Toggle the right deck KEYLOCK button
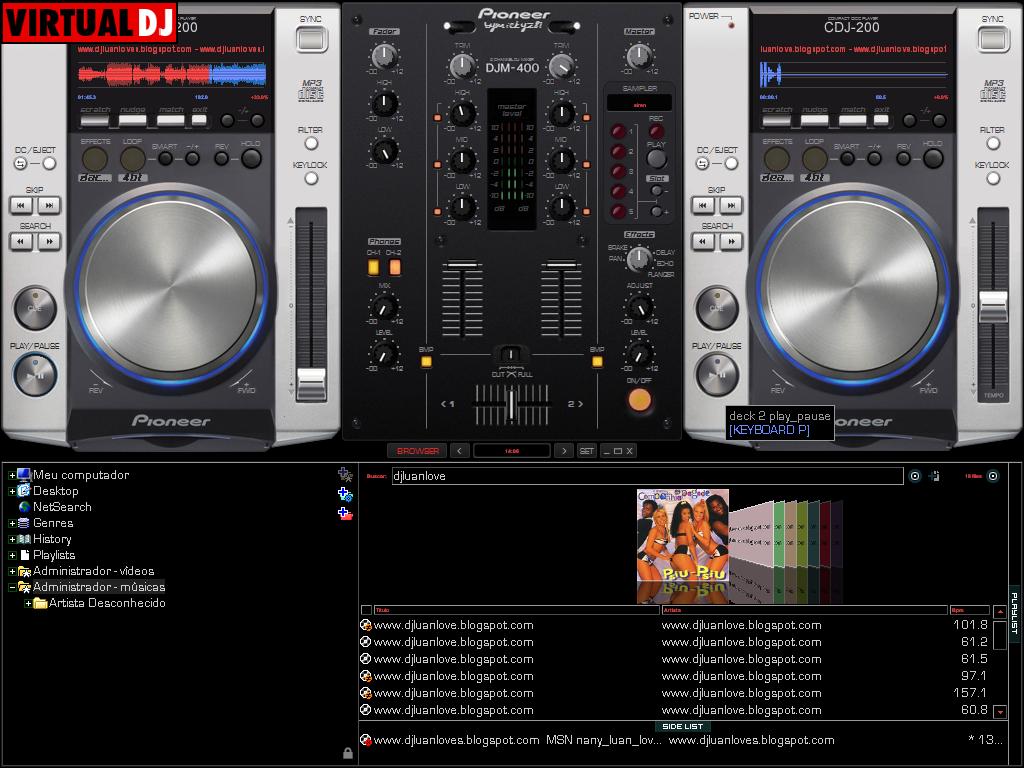This screenshot has width=1024, height=768. [993, 178]
